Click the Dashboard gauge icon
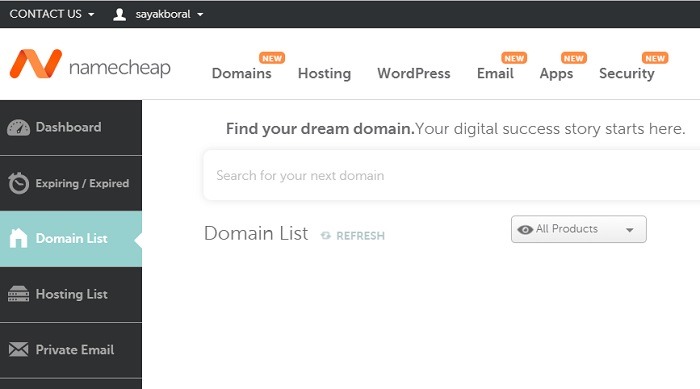Image resolution: width=700 pixels, height=389 pixels. [x=18, y=128]
